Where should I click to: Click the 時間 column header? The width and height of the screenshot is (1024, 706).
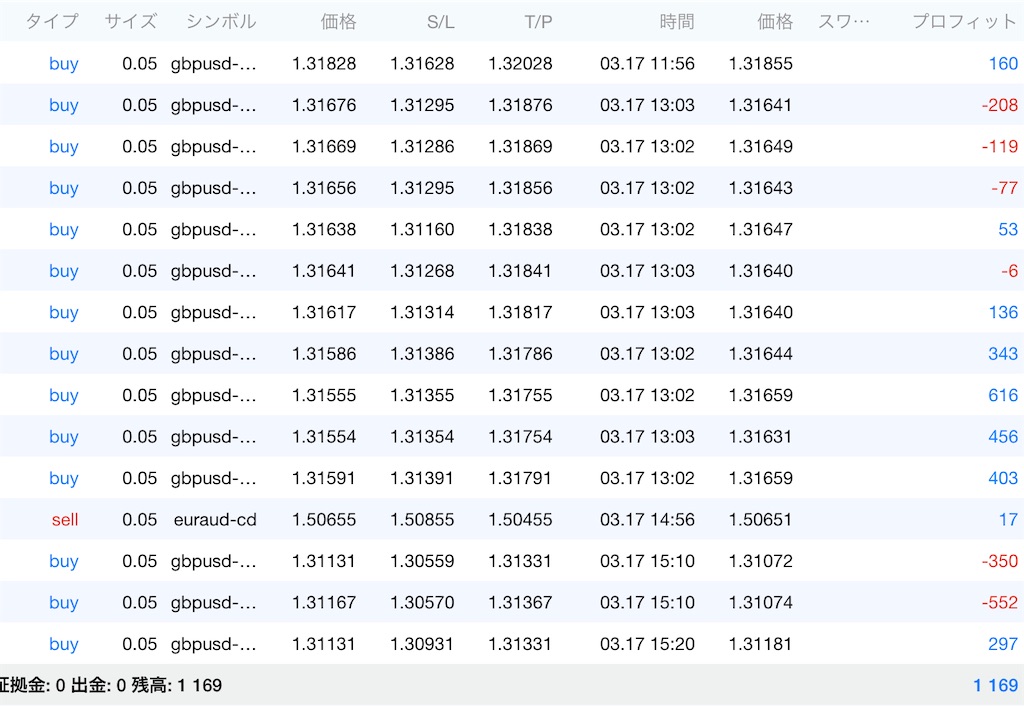coord(677,22)
